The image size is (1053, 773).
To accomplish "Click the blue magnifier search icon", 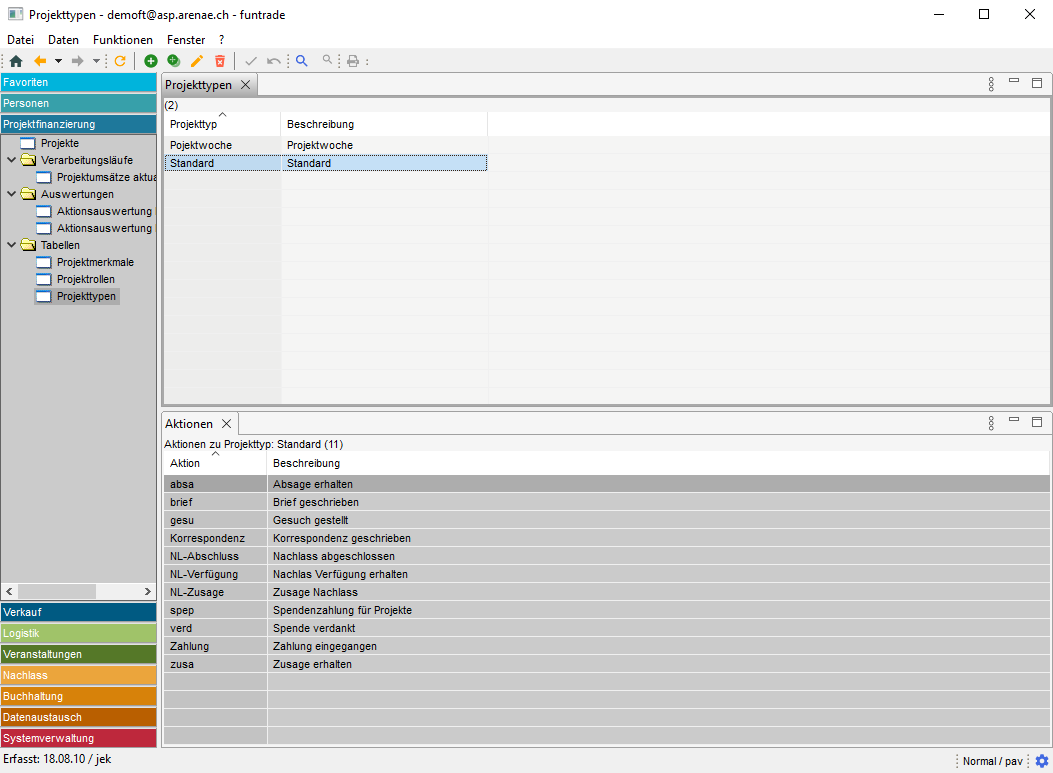I will point(302,61).
